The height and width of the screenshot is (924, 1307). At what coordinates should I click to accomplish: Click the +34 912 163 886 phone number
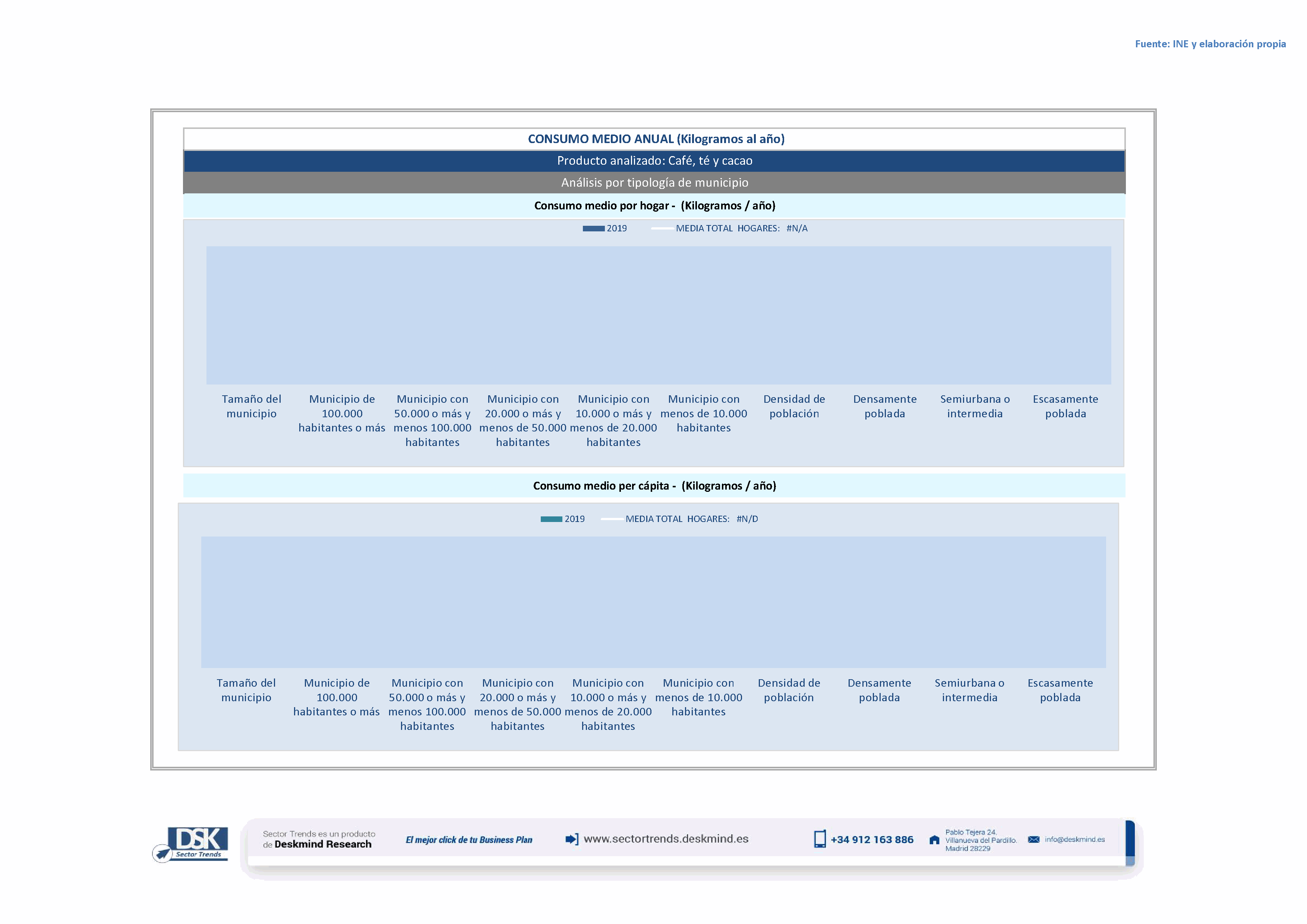[x=872, y=840]
